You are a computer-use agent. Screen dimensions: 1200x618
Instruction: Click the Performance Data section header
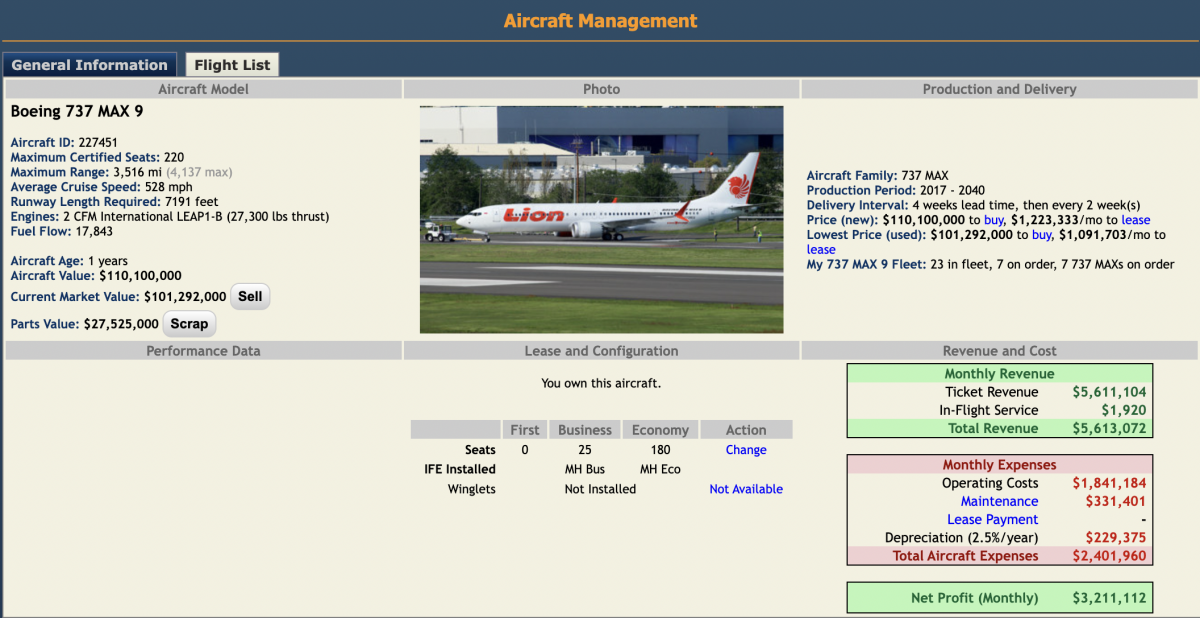tap(203, 351)
